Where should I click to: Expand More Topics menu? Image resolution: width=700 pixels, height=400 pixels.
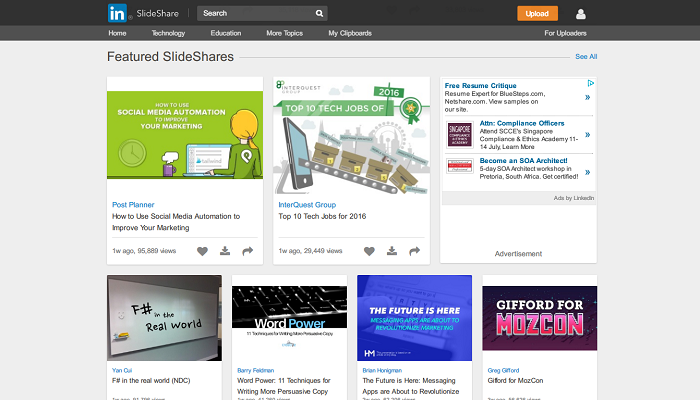pos(284,33)
